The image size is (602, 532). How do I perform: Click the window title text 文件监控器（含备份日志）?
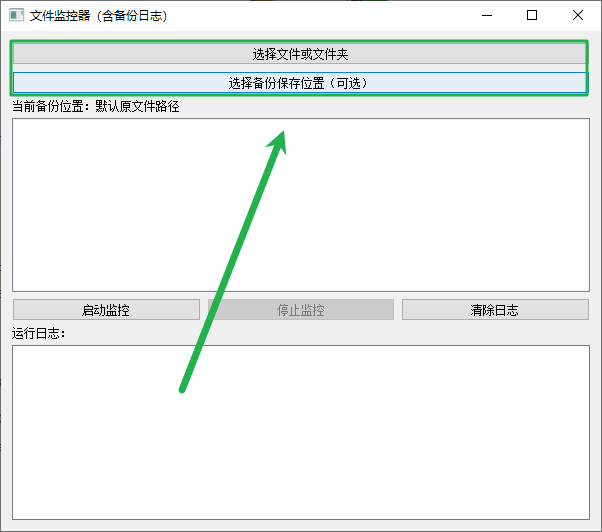coord(98,16)
